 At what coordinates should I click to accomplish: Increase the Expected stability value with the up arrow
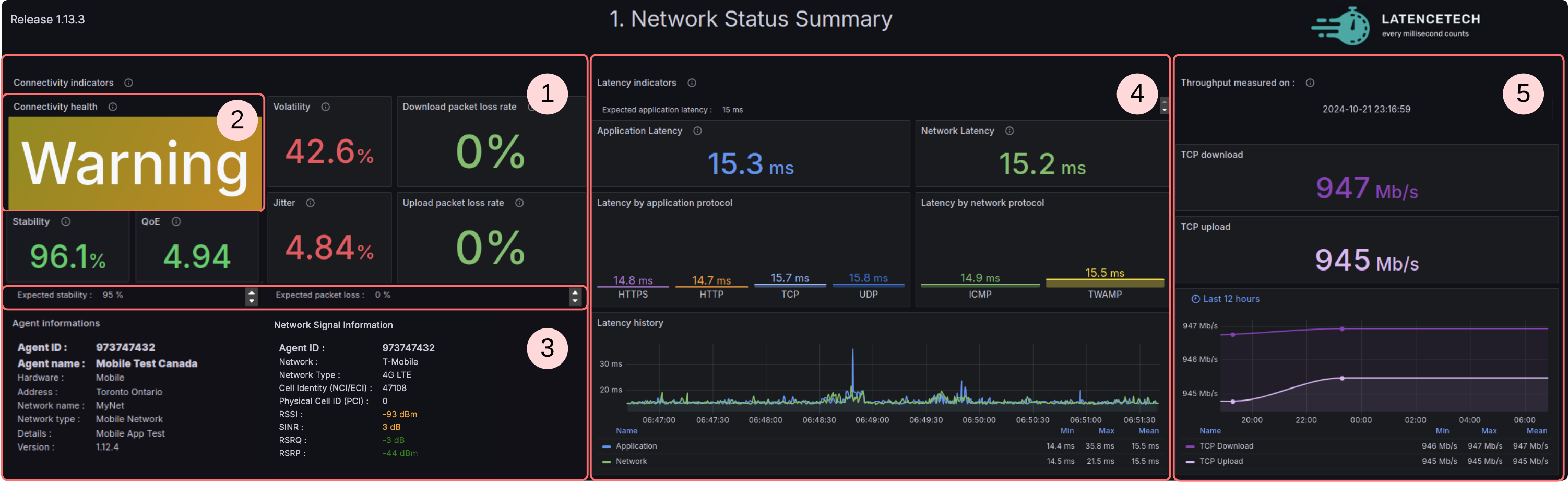[x=252, y=292]
